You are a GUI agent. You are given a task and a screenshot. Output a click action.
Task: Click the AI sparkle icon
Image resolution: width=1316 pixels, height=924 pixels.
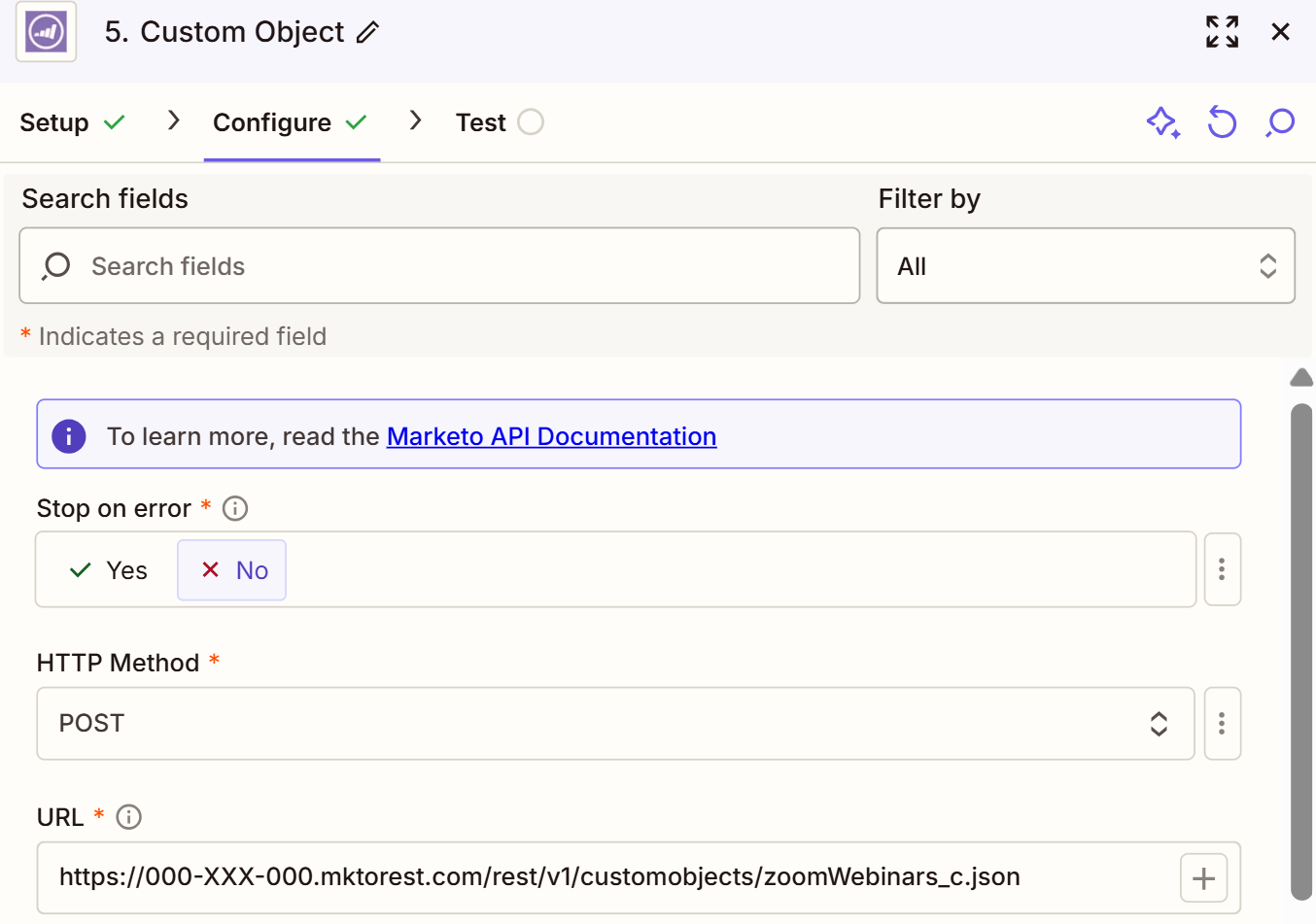1162,122
